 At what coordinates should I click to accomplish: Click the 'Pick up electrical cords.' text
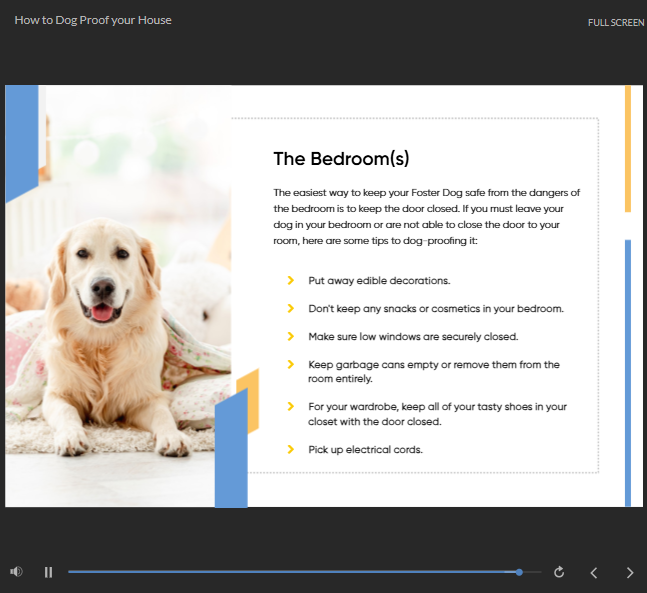pyautogui.click(x=365, y=450)
